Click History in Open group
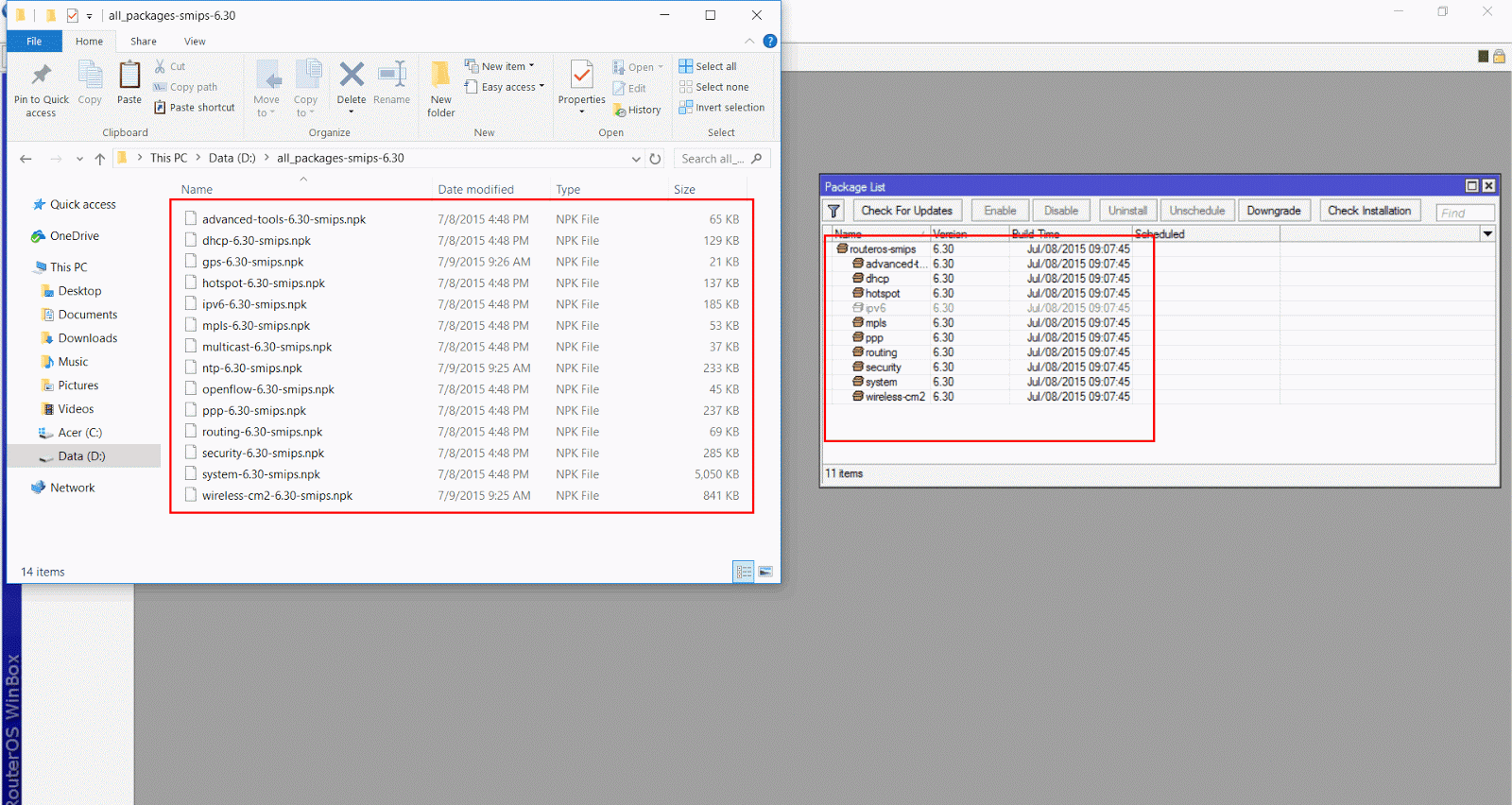The image size is (1512, 805). pyautogui.click(x=637, y=110)
